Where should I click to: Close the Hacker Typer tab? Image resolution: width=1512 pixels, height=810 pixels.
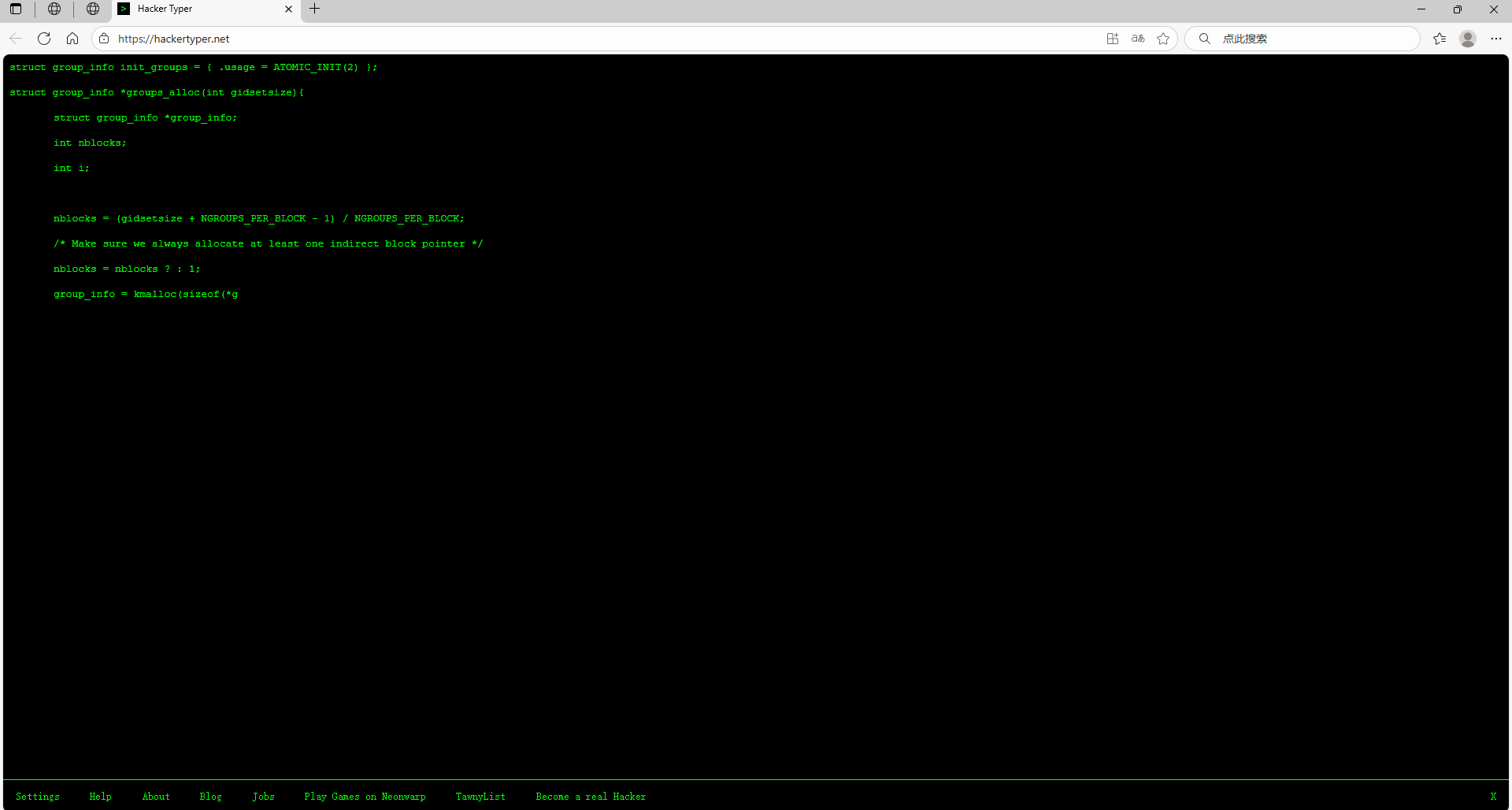click(x=288, y=9)
